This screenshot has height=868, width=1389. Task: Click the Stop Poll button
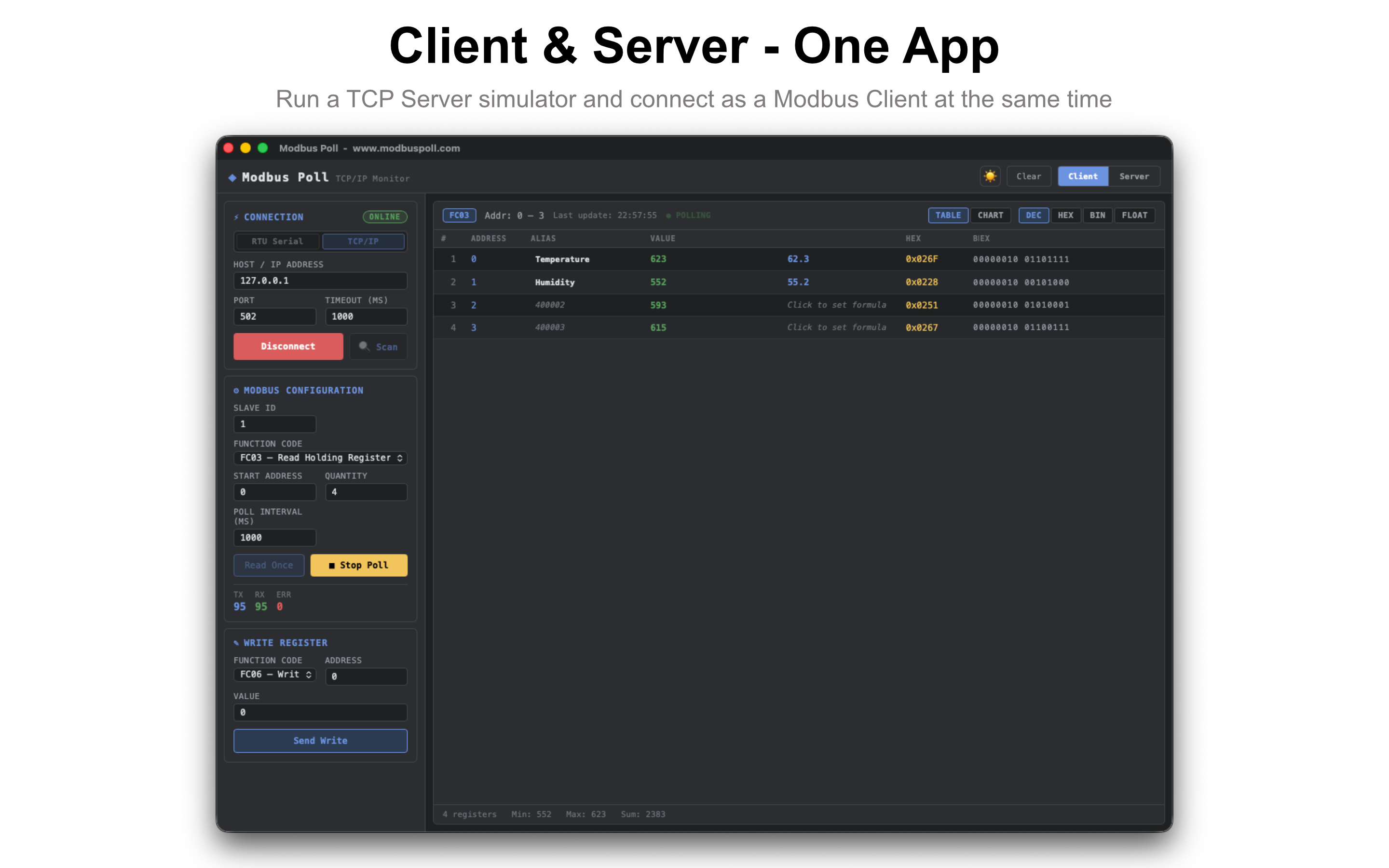coord(359,565)
